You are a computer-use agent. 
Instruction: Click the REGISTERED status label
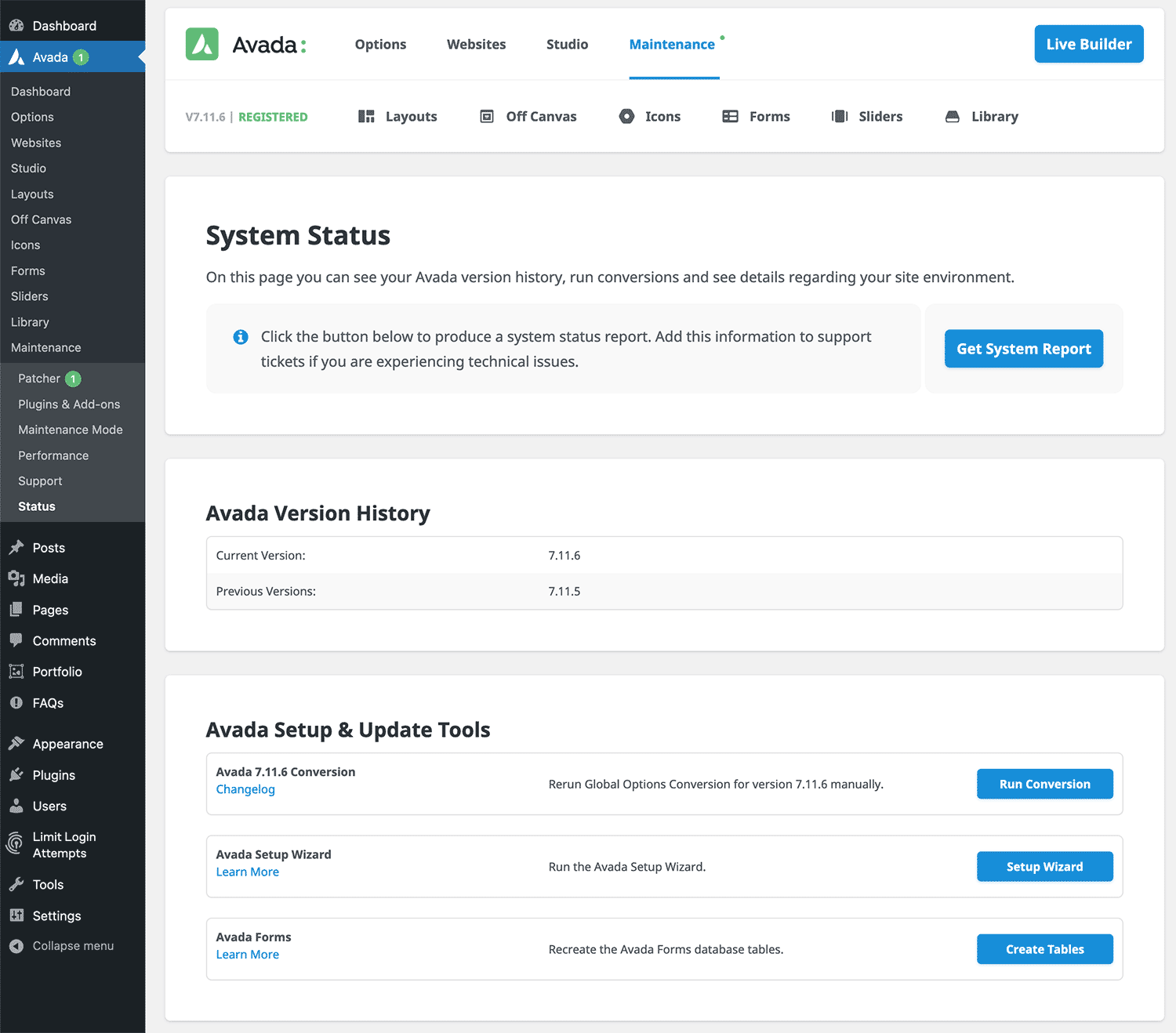273,117
